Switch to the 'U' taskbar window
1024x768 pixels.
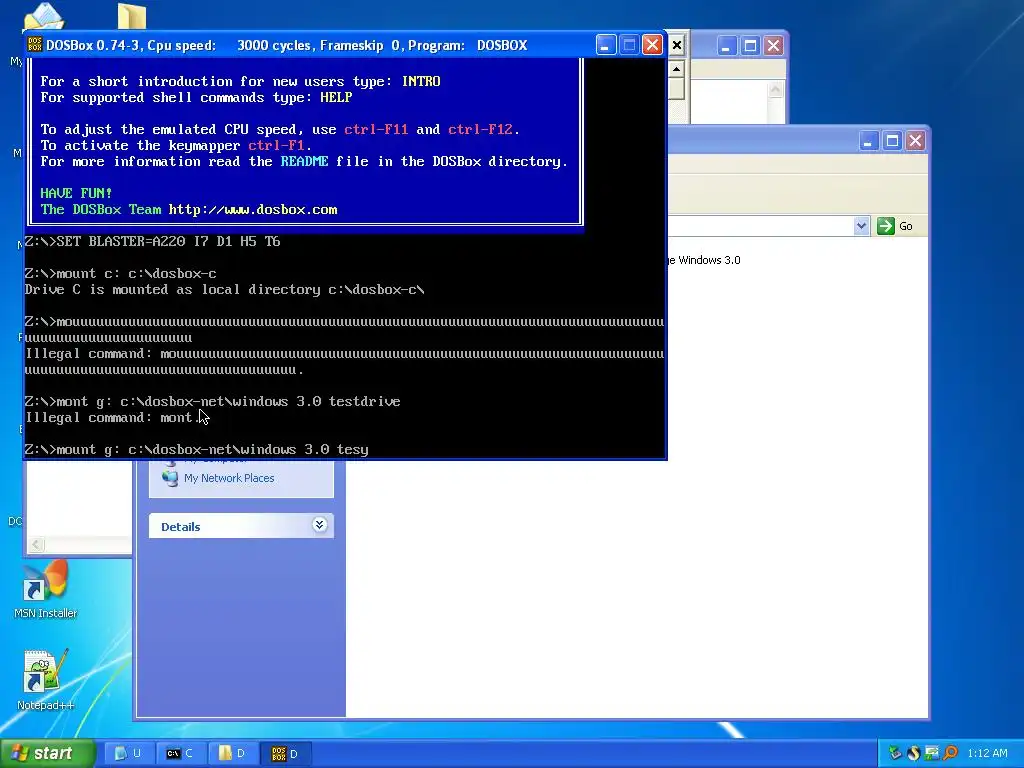pos(128,753)
